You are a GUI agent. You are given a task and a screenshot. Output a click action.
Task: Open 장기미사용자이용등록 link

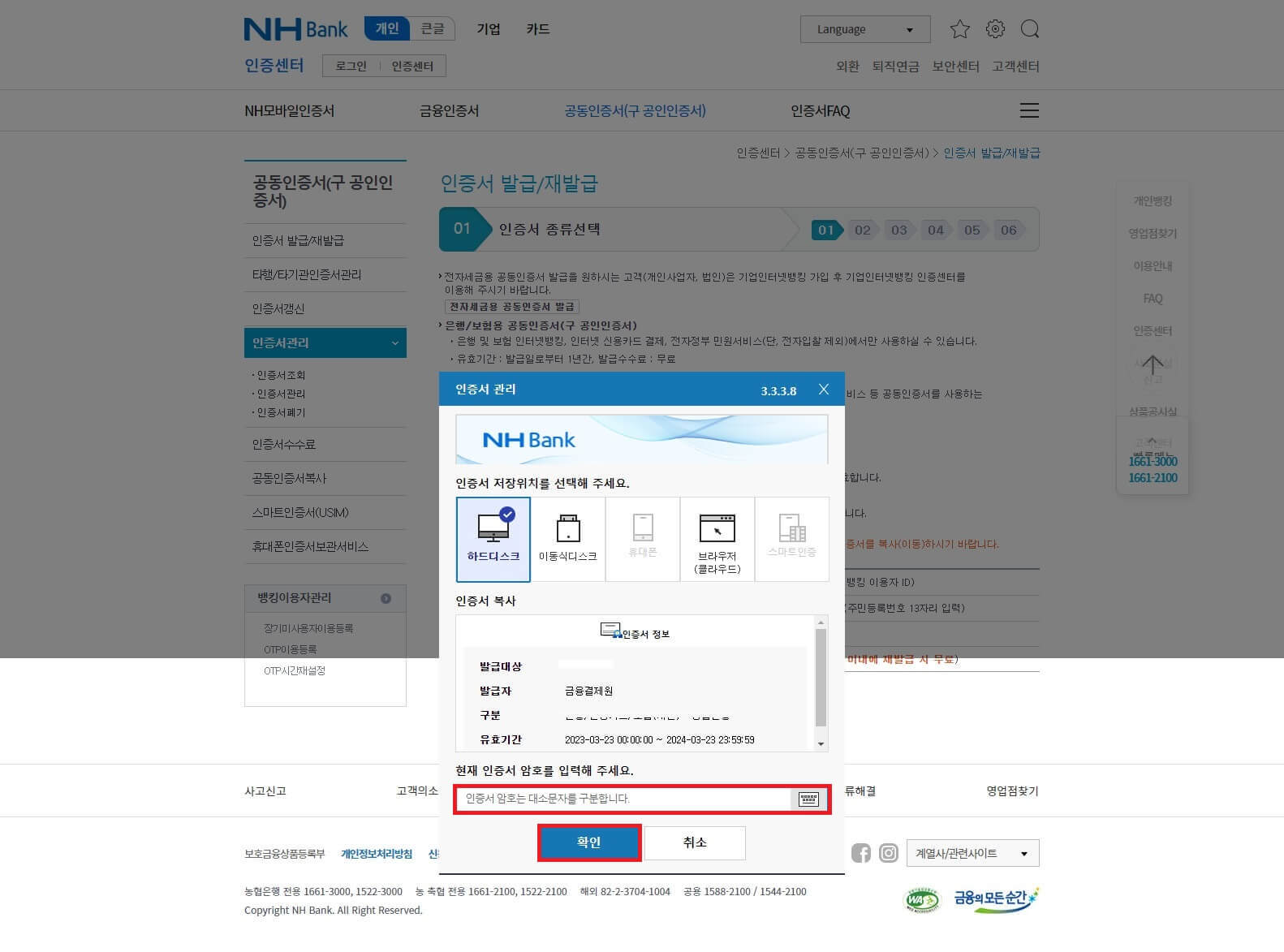point(308,628)
